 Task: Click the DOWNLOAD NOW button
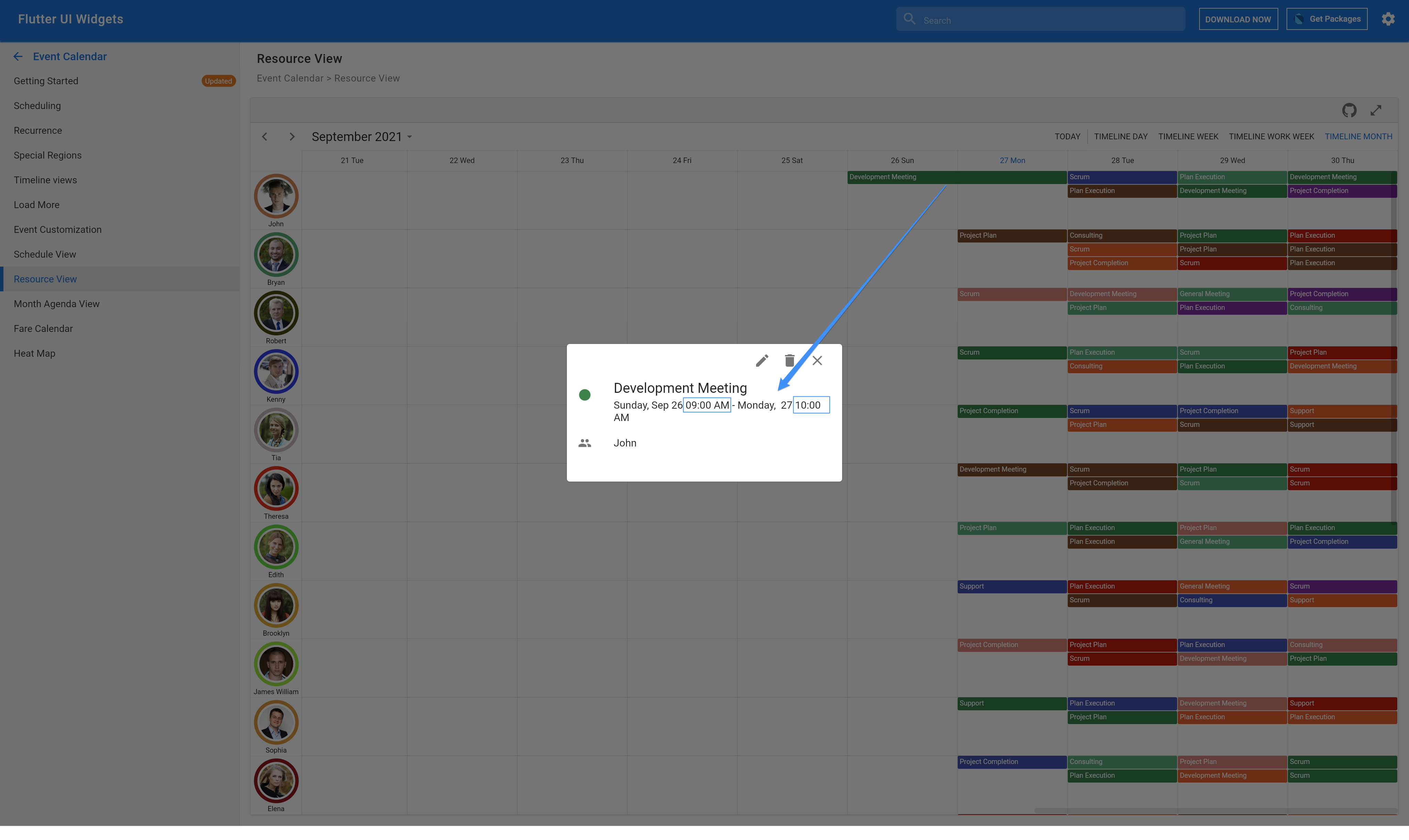pos(1238,19)
